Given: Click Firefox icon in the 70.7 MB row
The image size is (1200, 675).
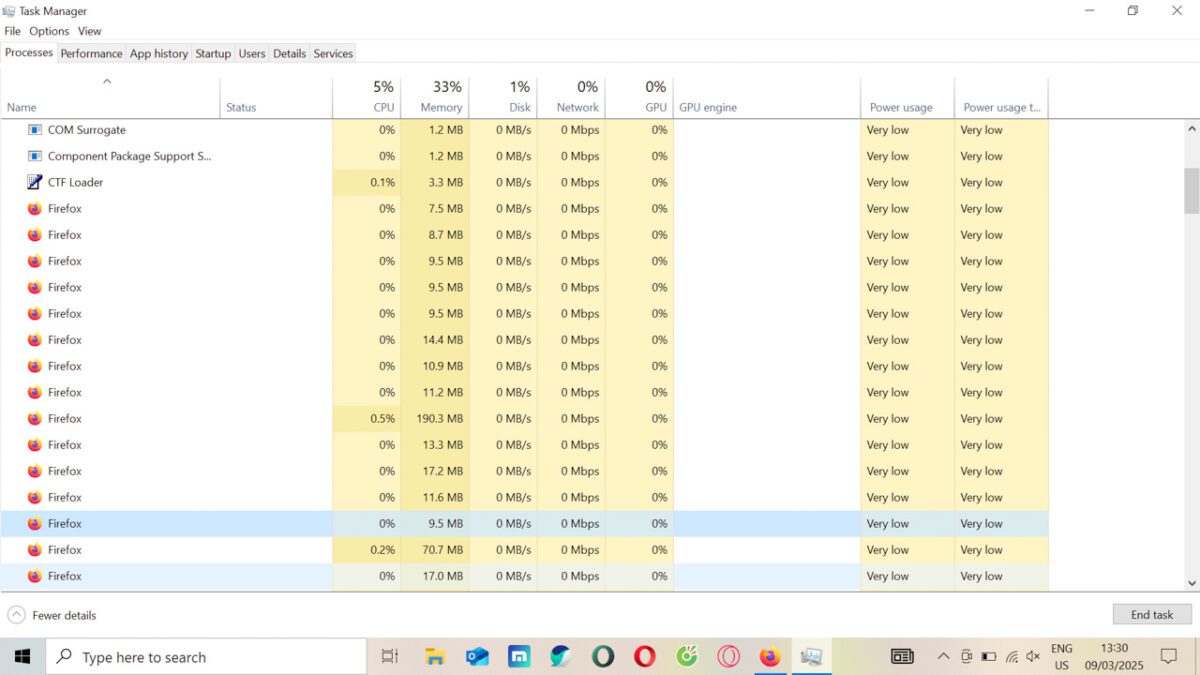Looking at the screenshot, I should [x=35, y=550].
